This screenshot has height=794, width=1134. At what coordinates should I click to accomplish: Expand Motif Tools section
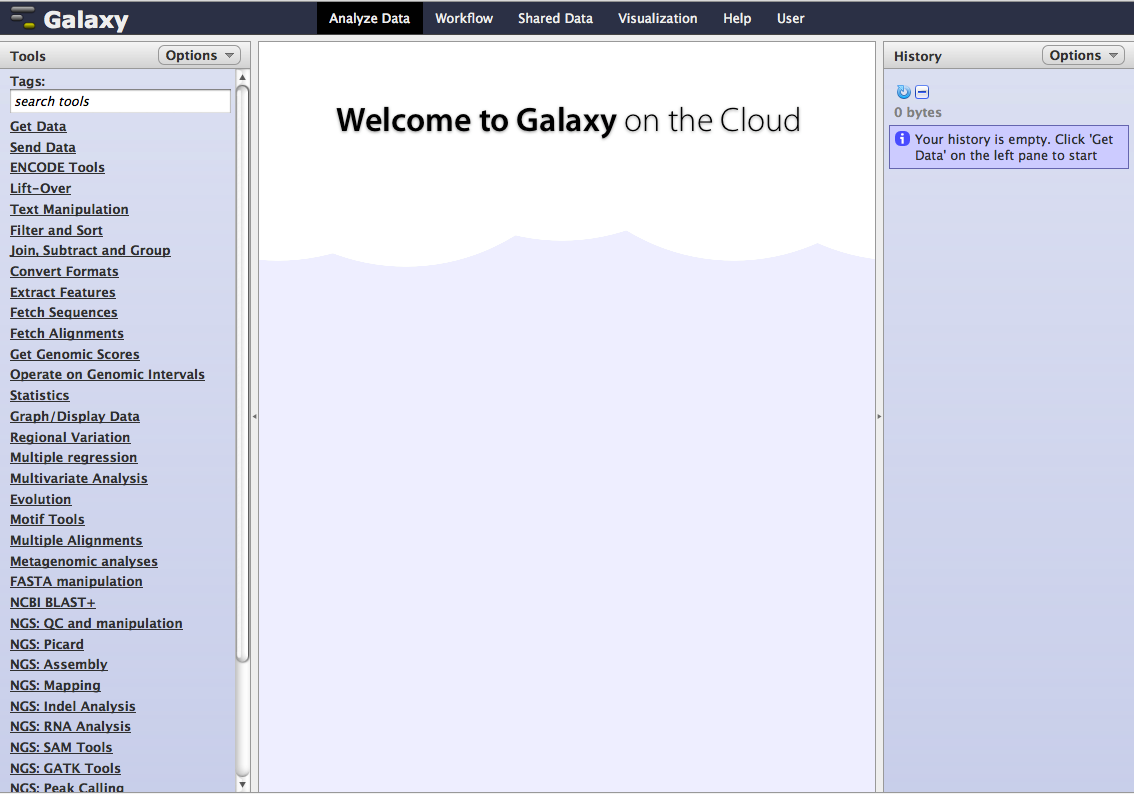47,521
